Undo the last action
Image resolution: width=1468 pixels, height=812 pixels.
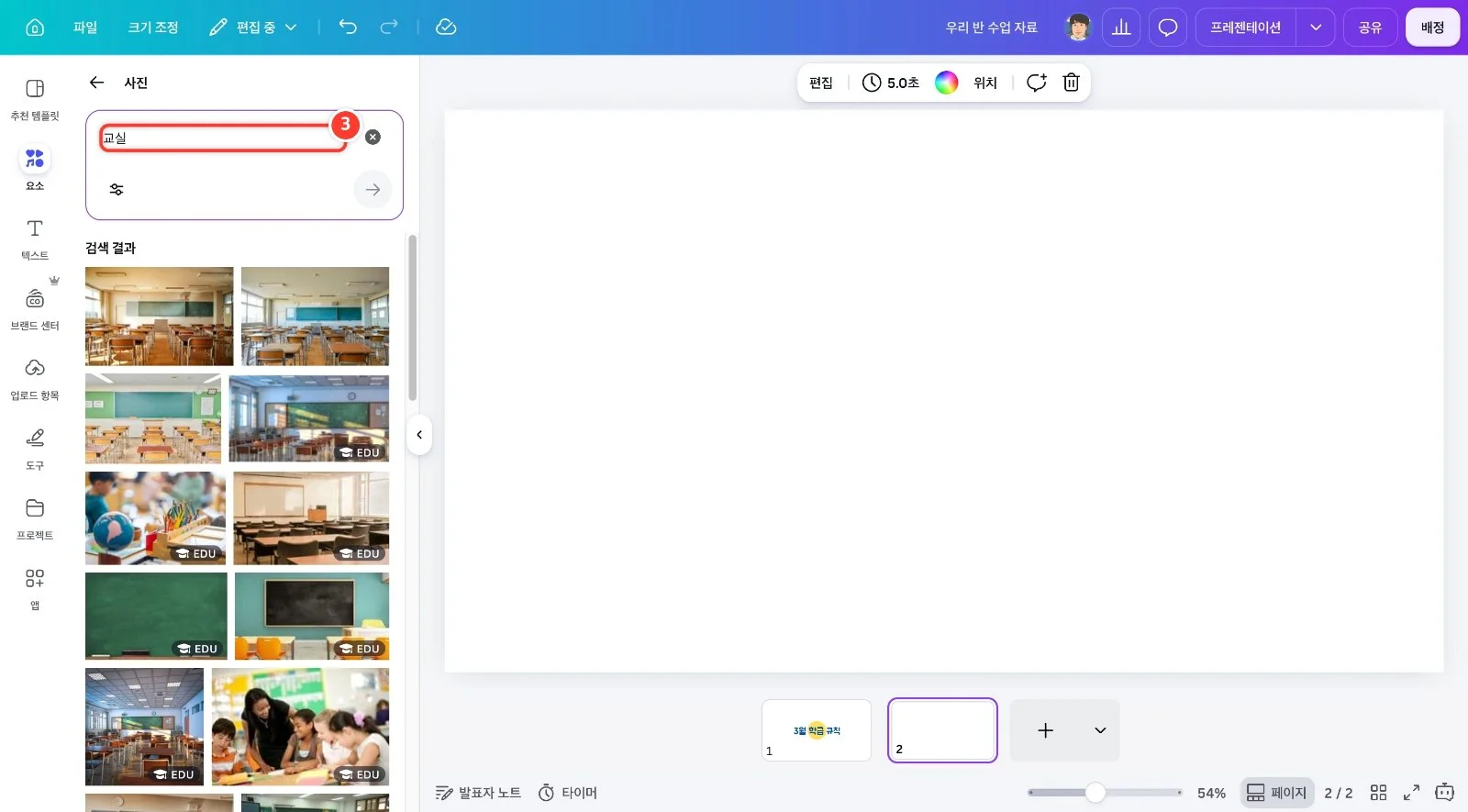coord(348,28)
